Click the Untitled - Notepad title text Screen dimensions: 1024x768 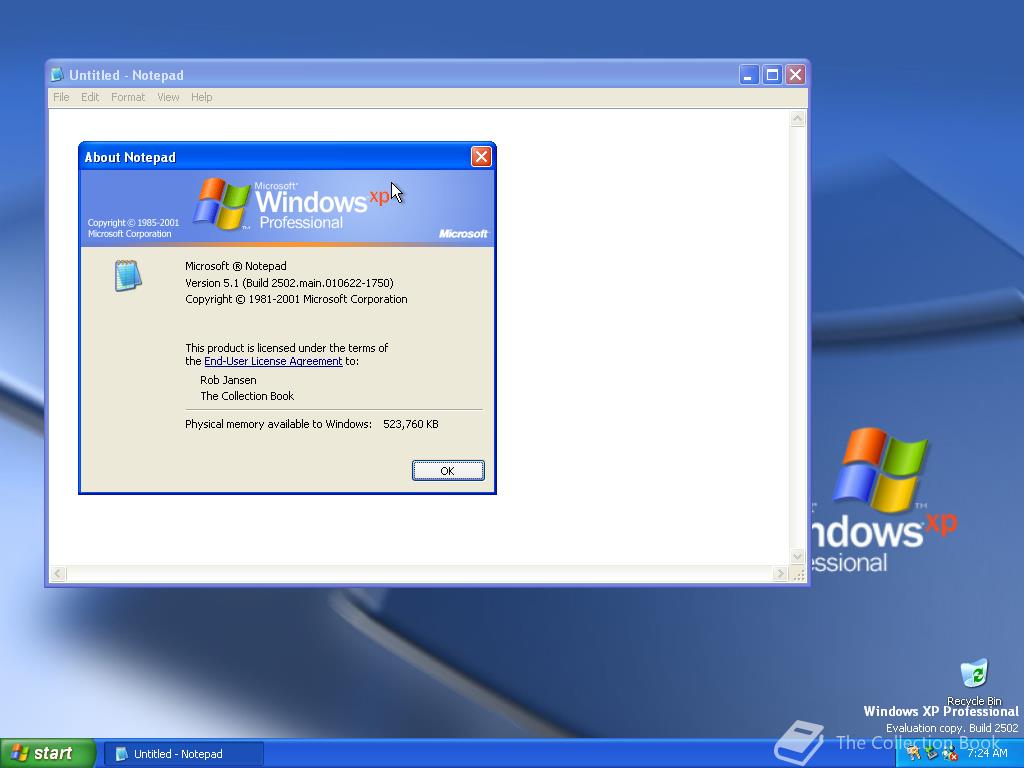(126, 75)
